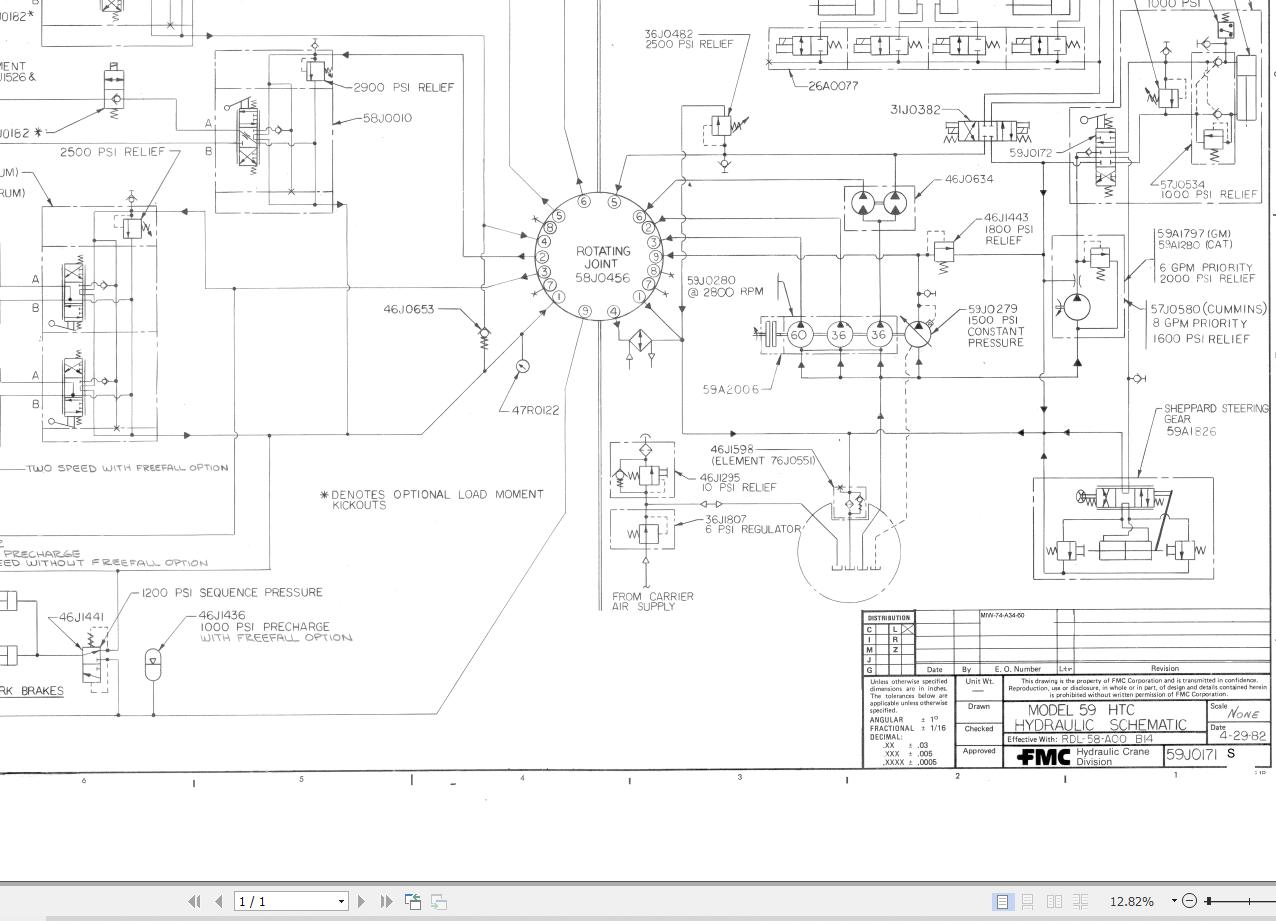Image resolution: width=1276 pixels, height=921 pixels.
Task: Click the zoom slider handle
Action: [x=1210, y=901]
